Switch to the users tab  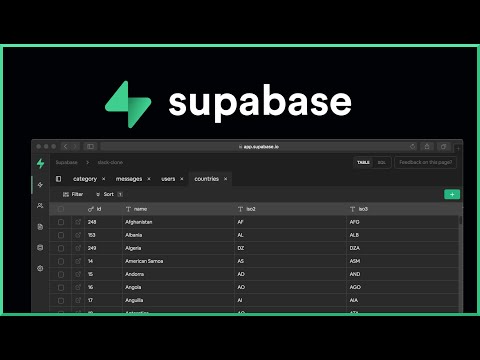[x=168, y=179]
